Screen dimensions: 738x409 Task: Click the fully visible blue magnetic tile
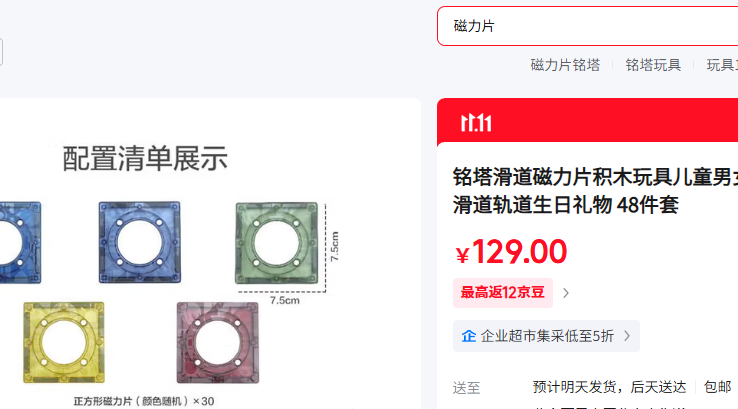pos(139,242)
